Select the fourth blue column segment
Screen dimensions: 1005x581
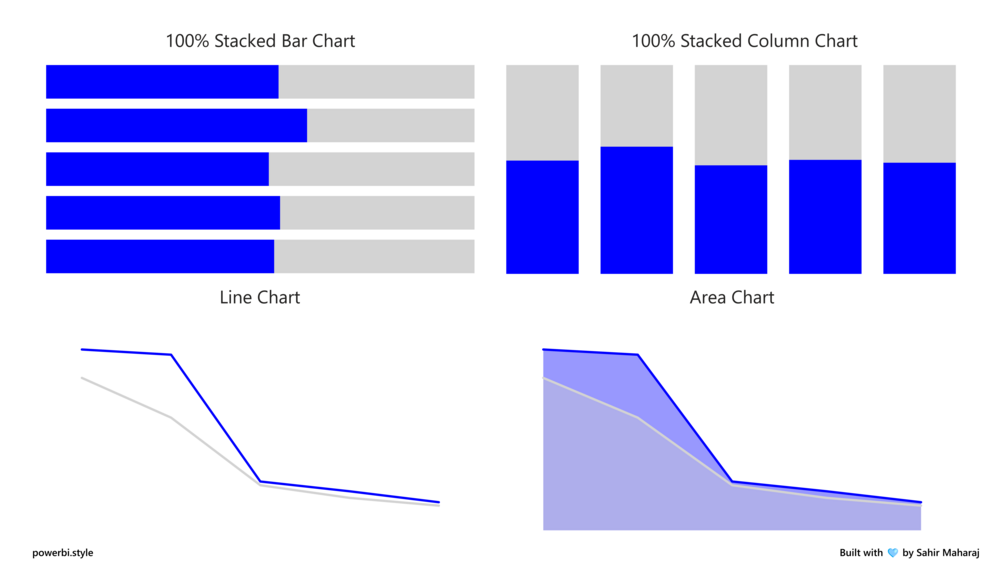tap(825, 217)
